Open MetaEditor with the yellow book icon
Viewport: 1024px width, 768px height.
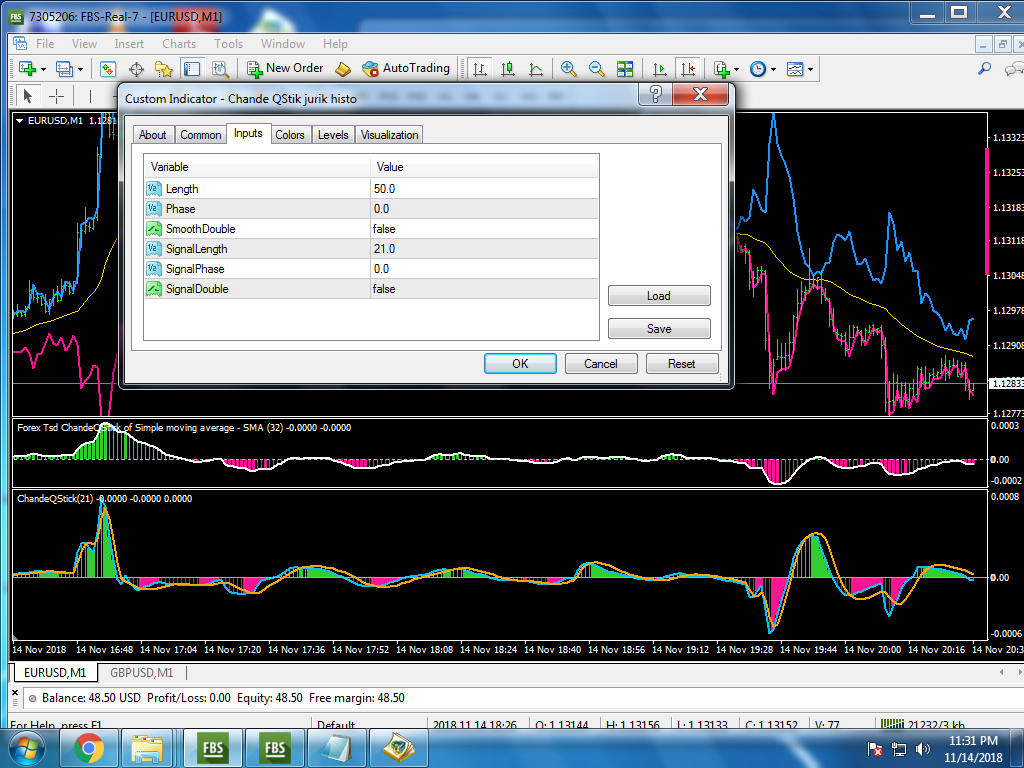tap(343, 69)
